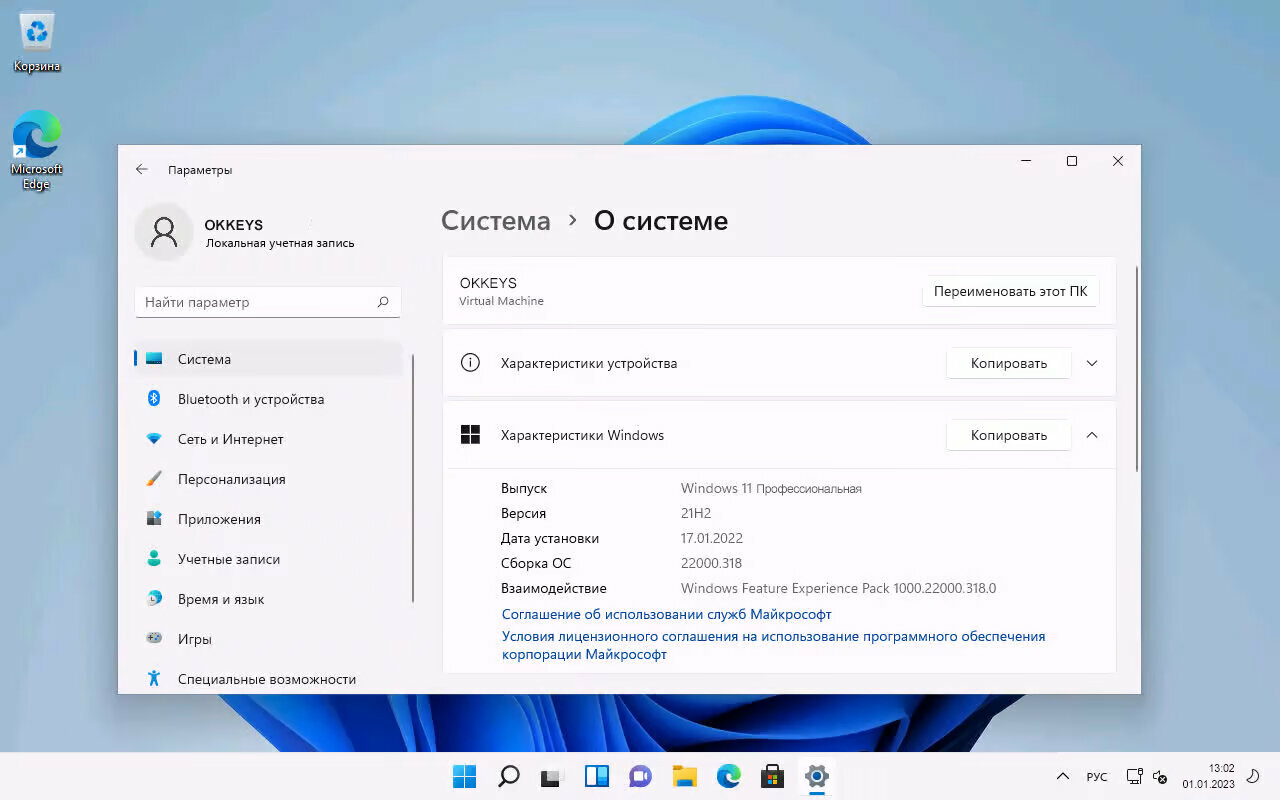Open Chat from the taskbar
This screenshot has width=1280, height=800.
tap(640, 776)
